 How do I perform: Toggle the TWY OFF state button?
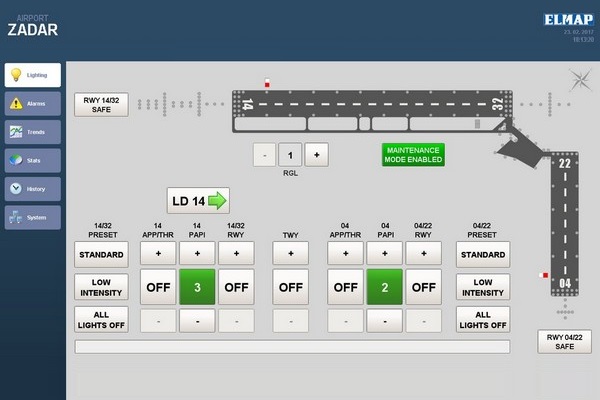click(291, 287)
